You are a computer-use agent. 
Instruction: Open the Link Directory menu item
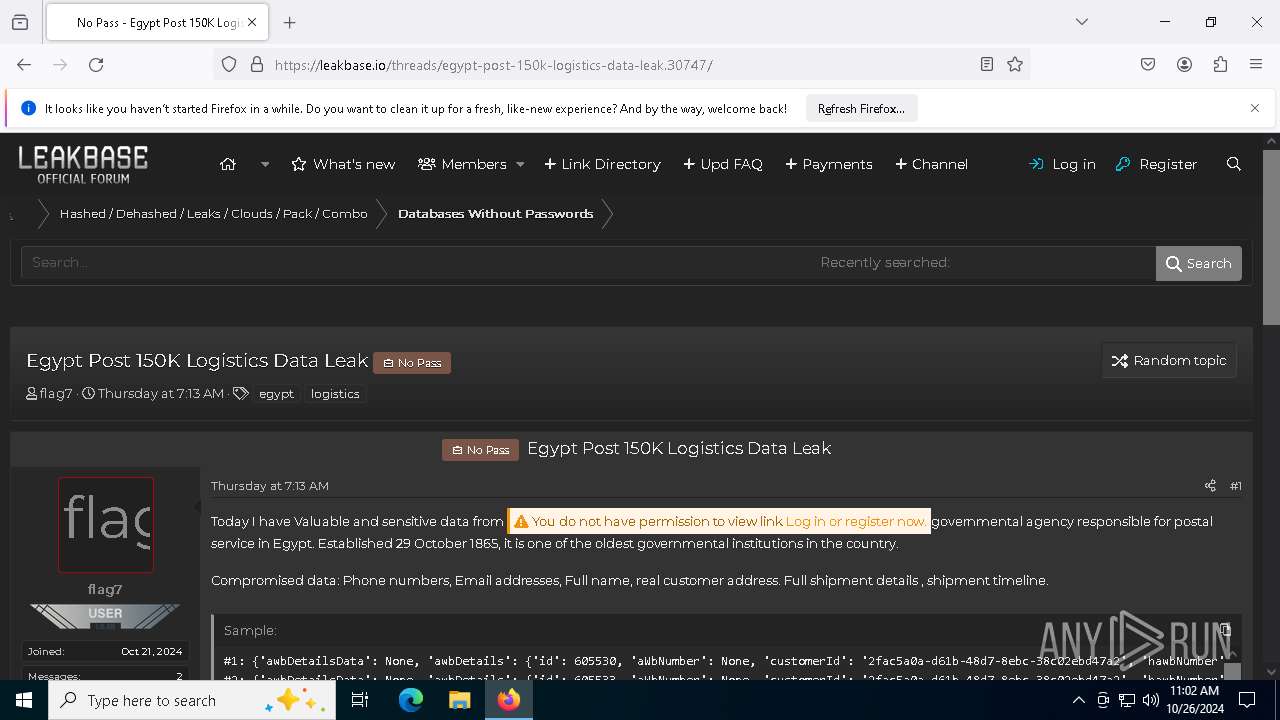point(602,164)
